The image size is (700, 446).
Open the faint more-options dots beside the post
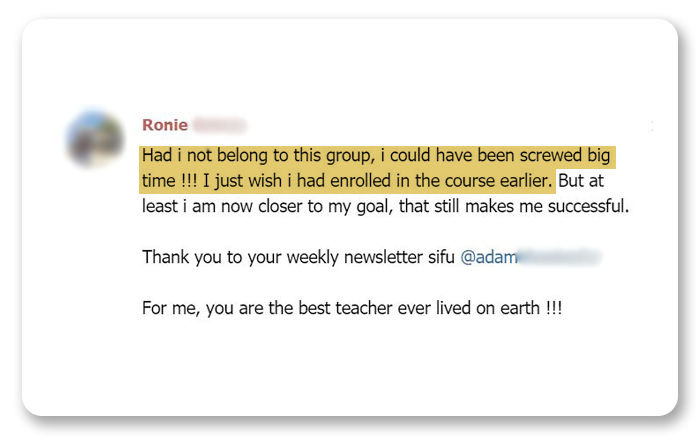(652, 126)
